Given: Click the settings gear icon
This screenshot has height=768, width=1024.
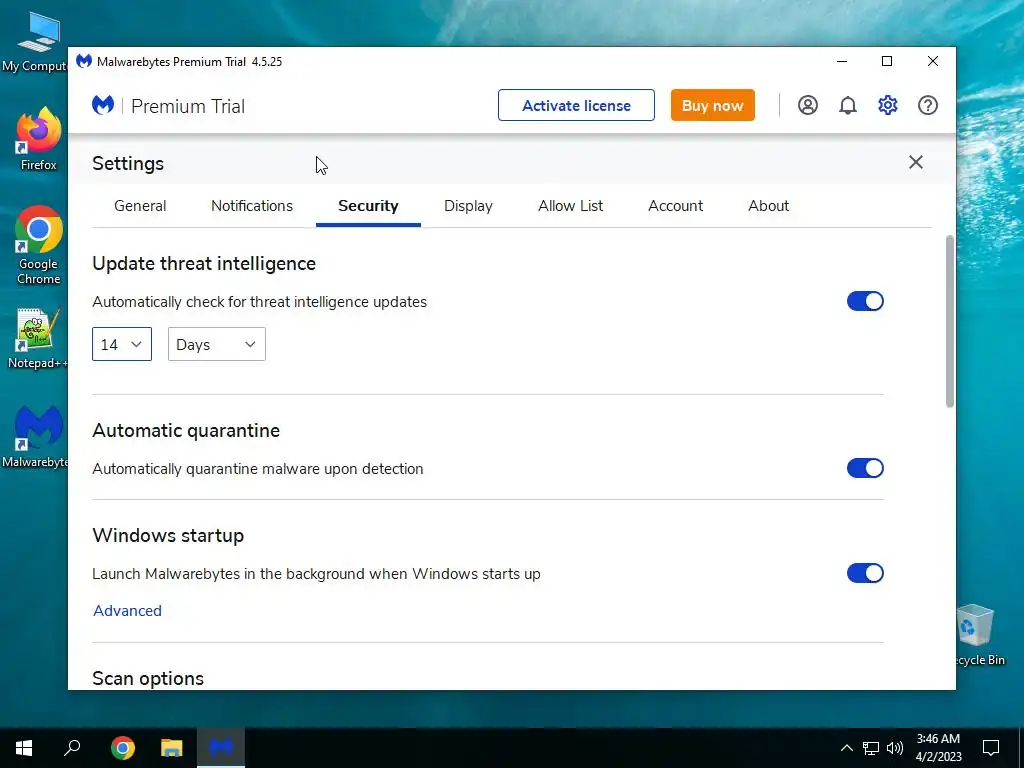Looking at the screenshot, I should coord(888,105).
